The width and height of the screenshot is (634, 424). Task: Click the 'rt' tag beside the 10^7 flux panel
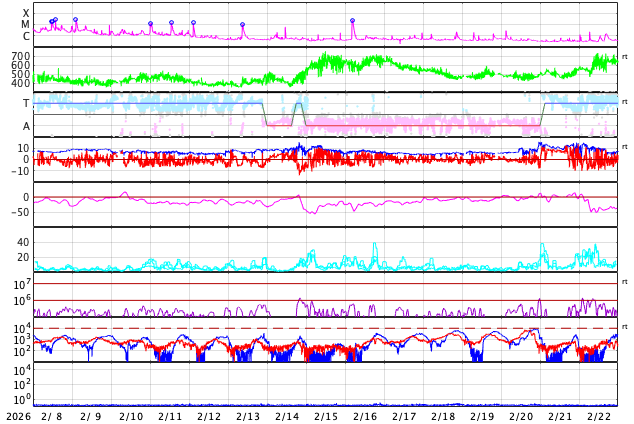(625, 281)
